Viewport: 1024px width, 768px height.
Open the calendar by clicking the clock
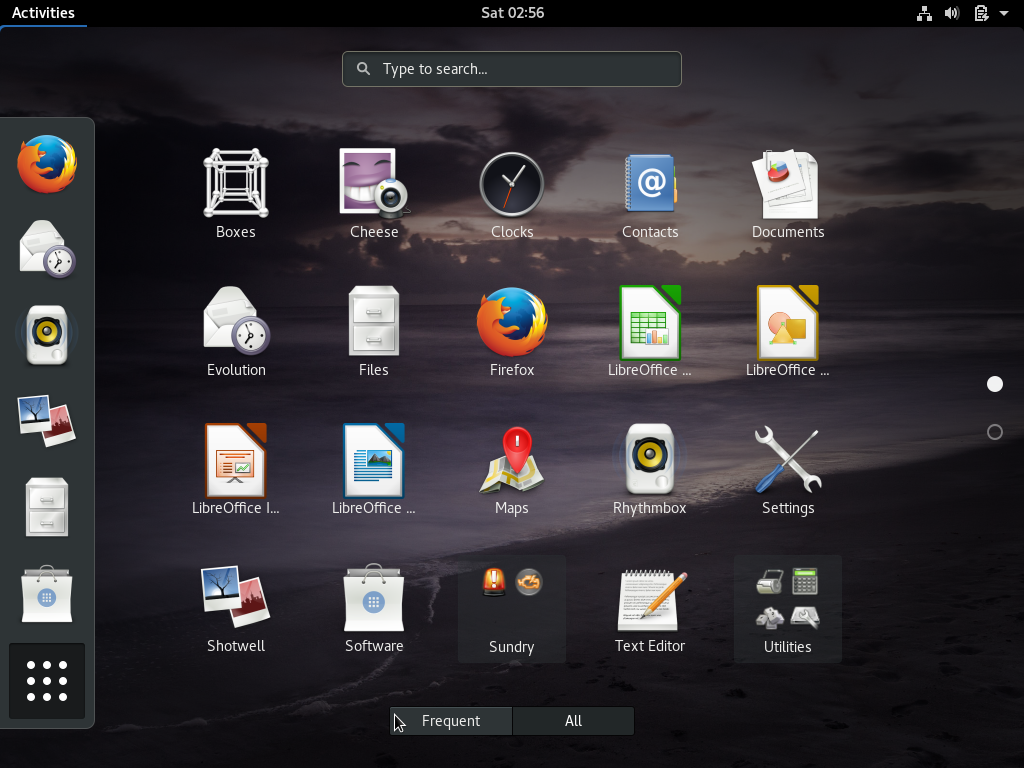click(512, 13)
